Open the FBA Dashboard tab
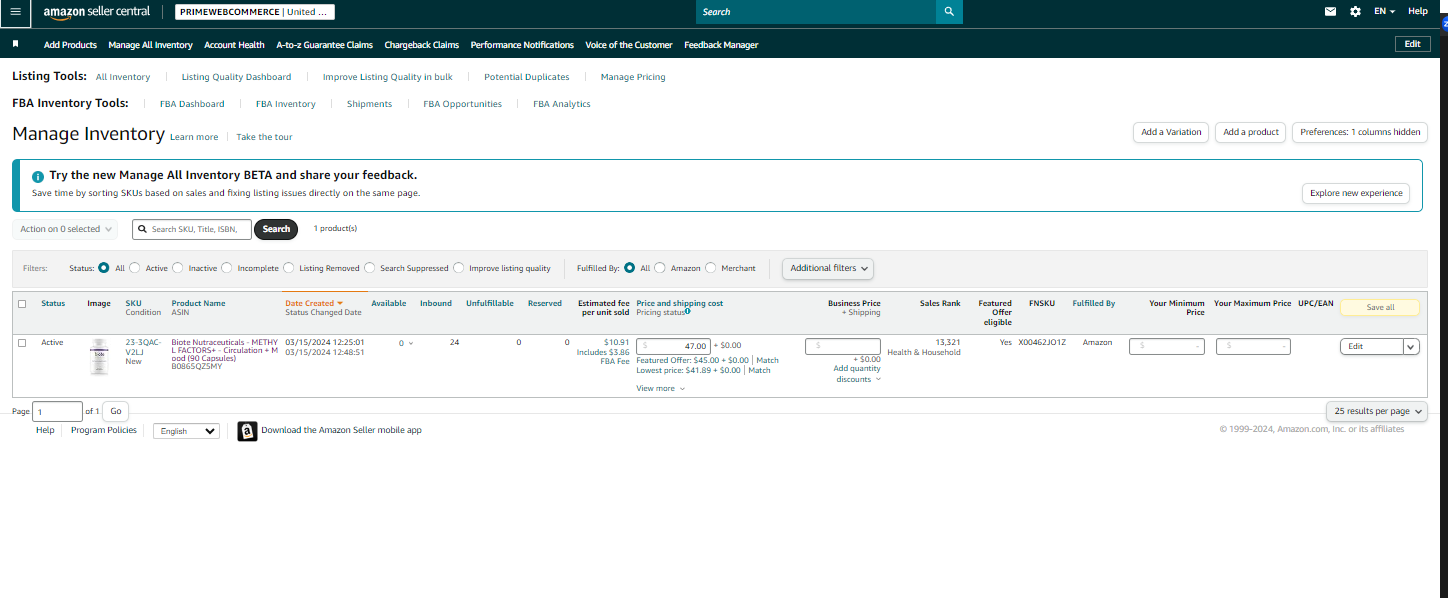 (x=192, y=104)
